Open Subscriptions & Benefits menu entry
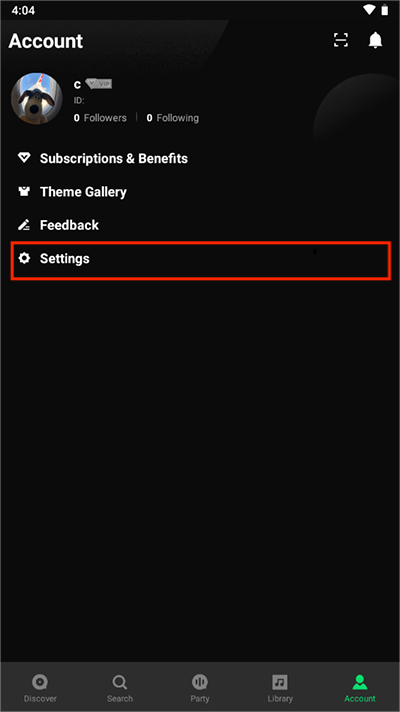 (x=200, y=158)
